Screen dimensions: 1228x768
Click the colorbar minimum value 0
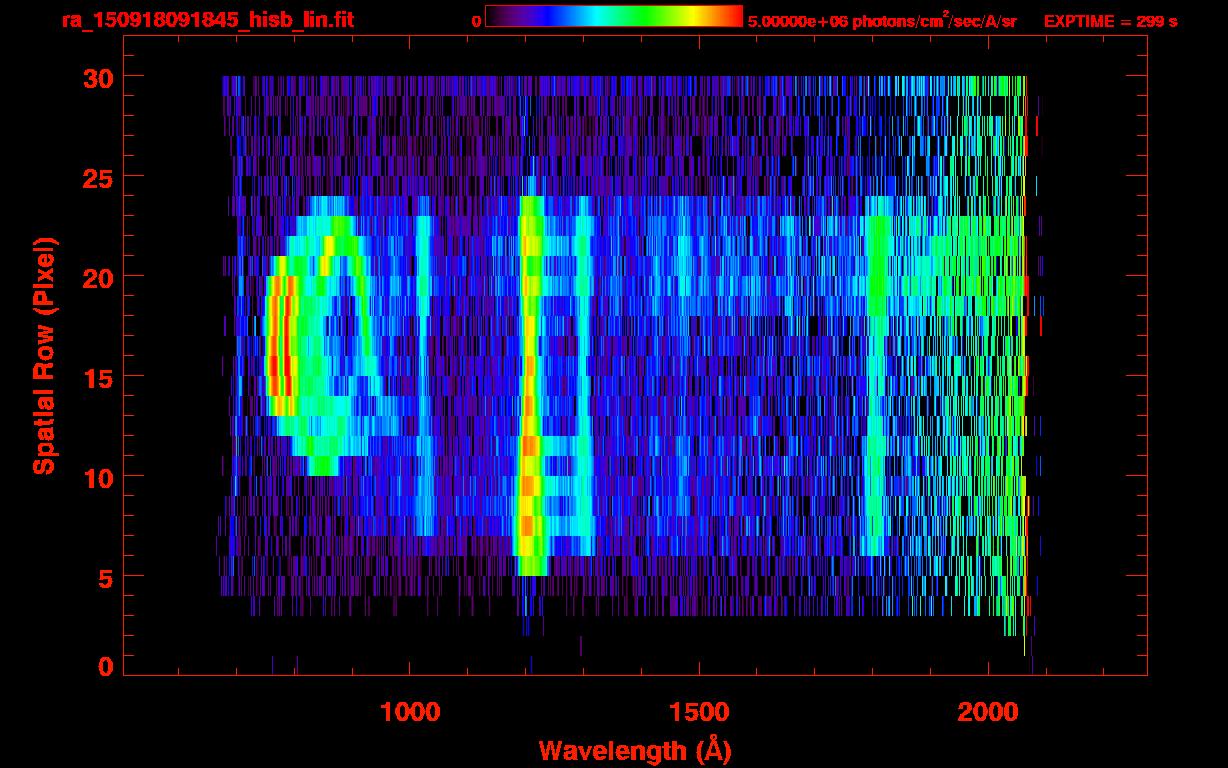point(476,21)
